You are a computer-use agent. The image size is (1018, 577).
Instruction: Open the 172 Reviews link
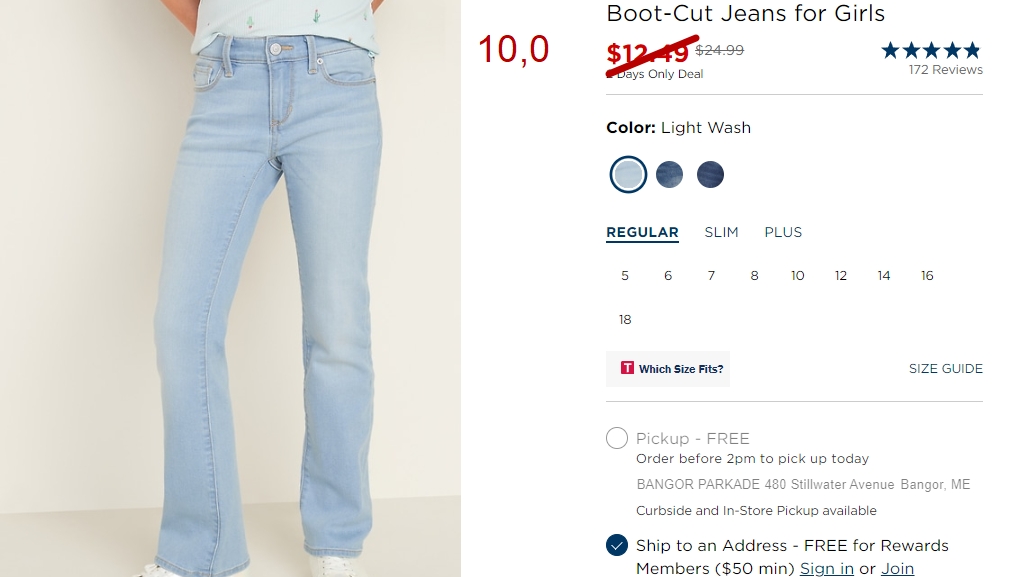coord(945,69)
